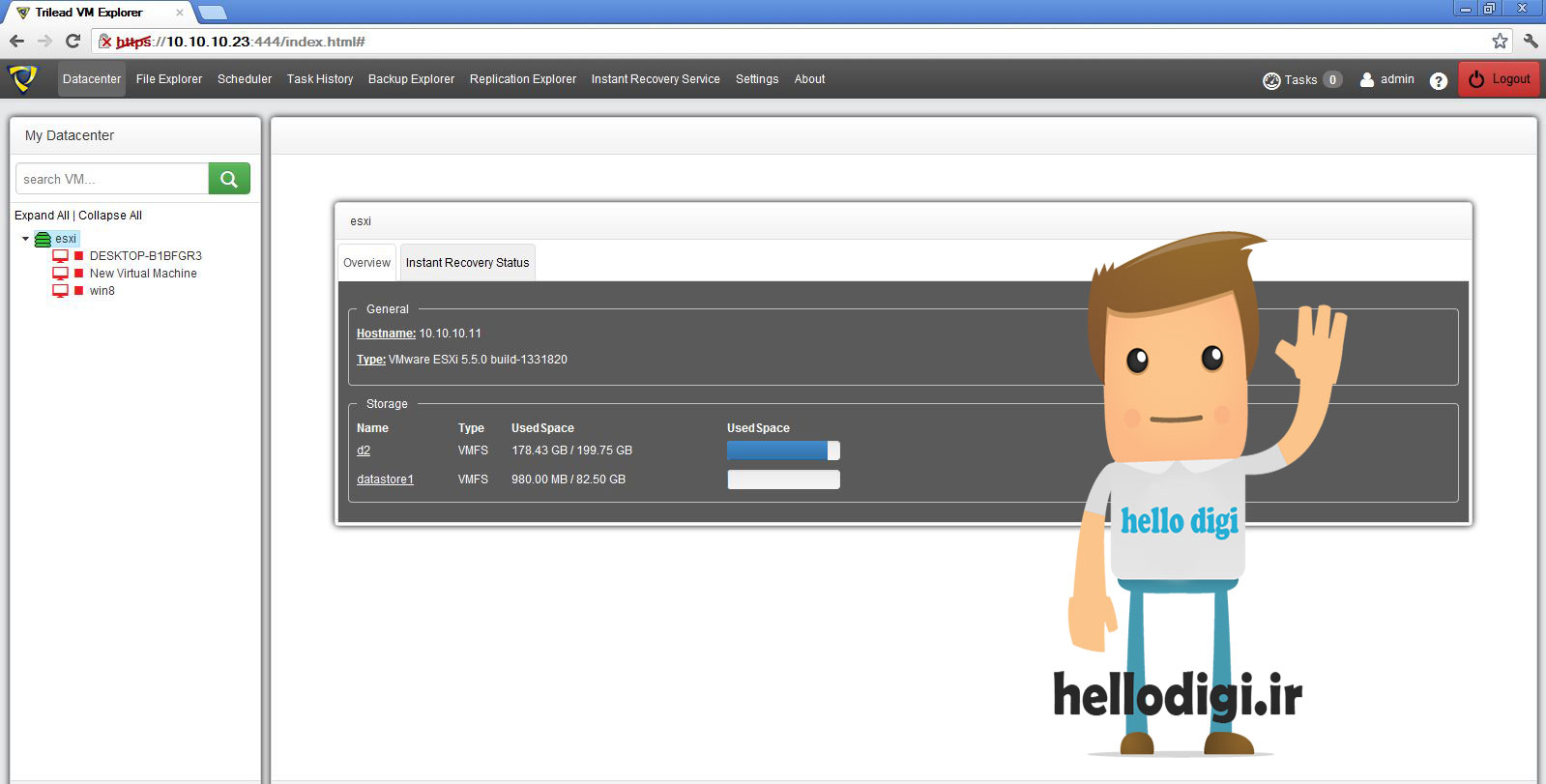Click the My Datacenter panel title

[x=70, y=135]
